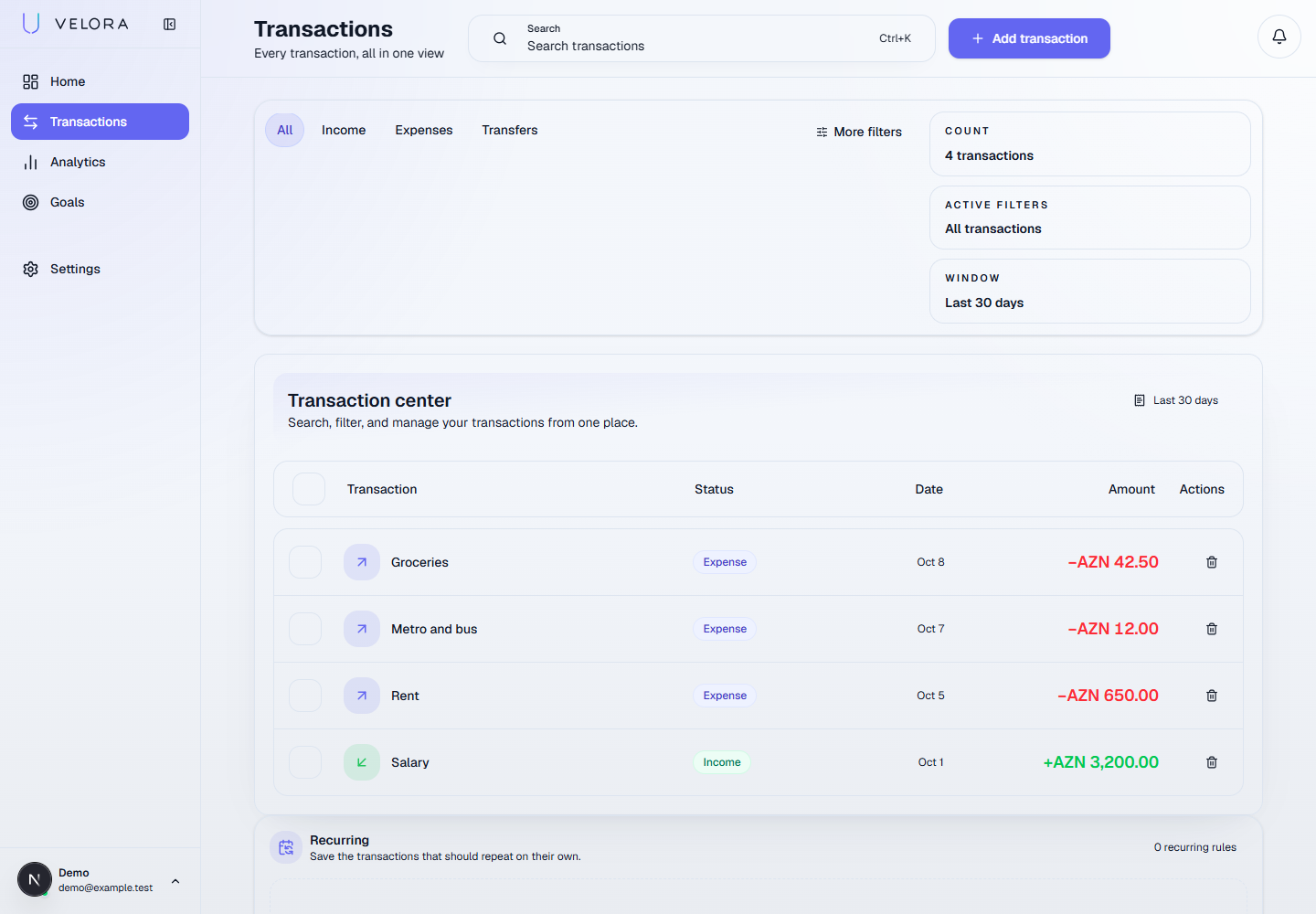This screenshot has width=1316, height=914.
Task: Select the Transfers filter tab
Action: (x=510, y=130)
